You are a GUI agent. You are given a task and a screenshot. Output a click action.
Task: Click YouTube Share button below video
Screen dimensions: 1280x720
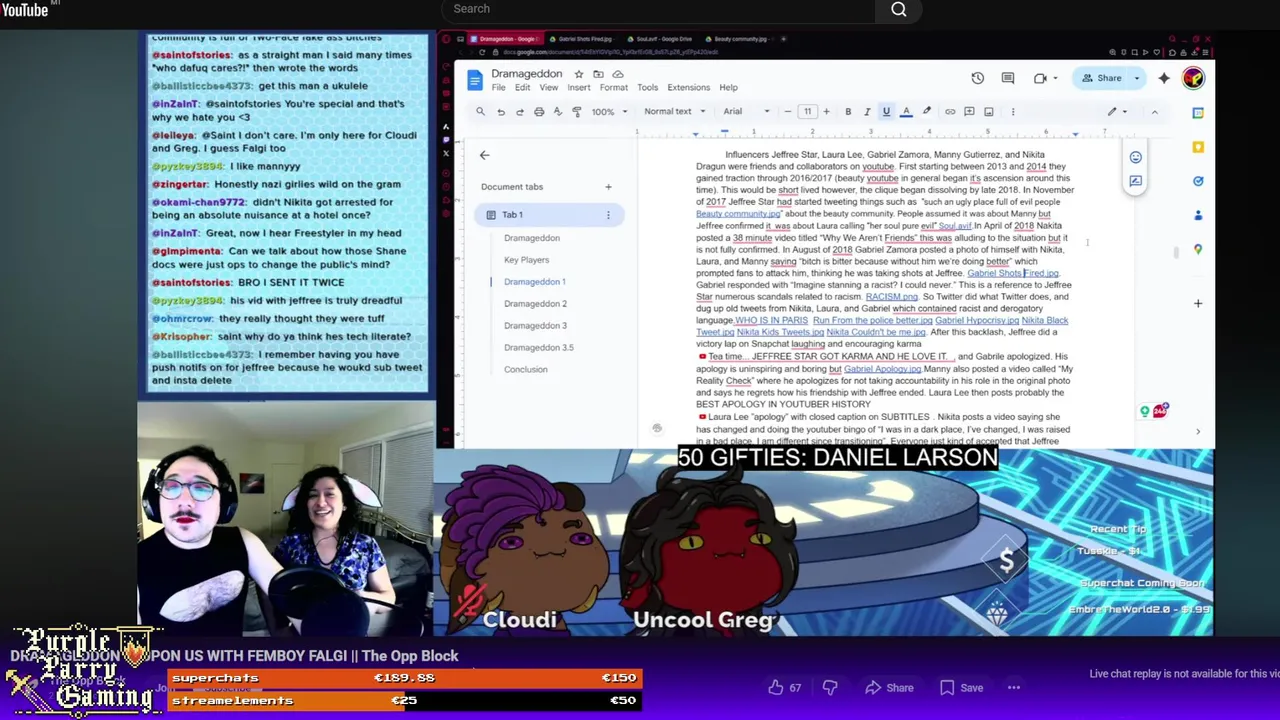[889, 688]
